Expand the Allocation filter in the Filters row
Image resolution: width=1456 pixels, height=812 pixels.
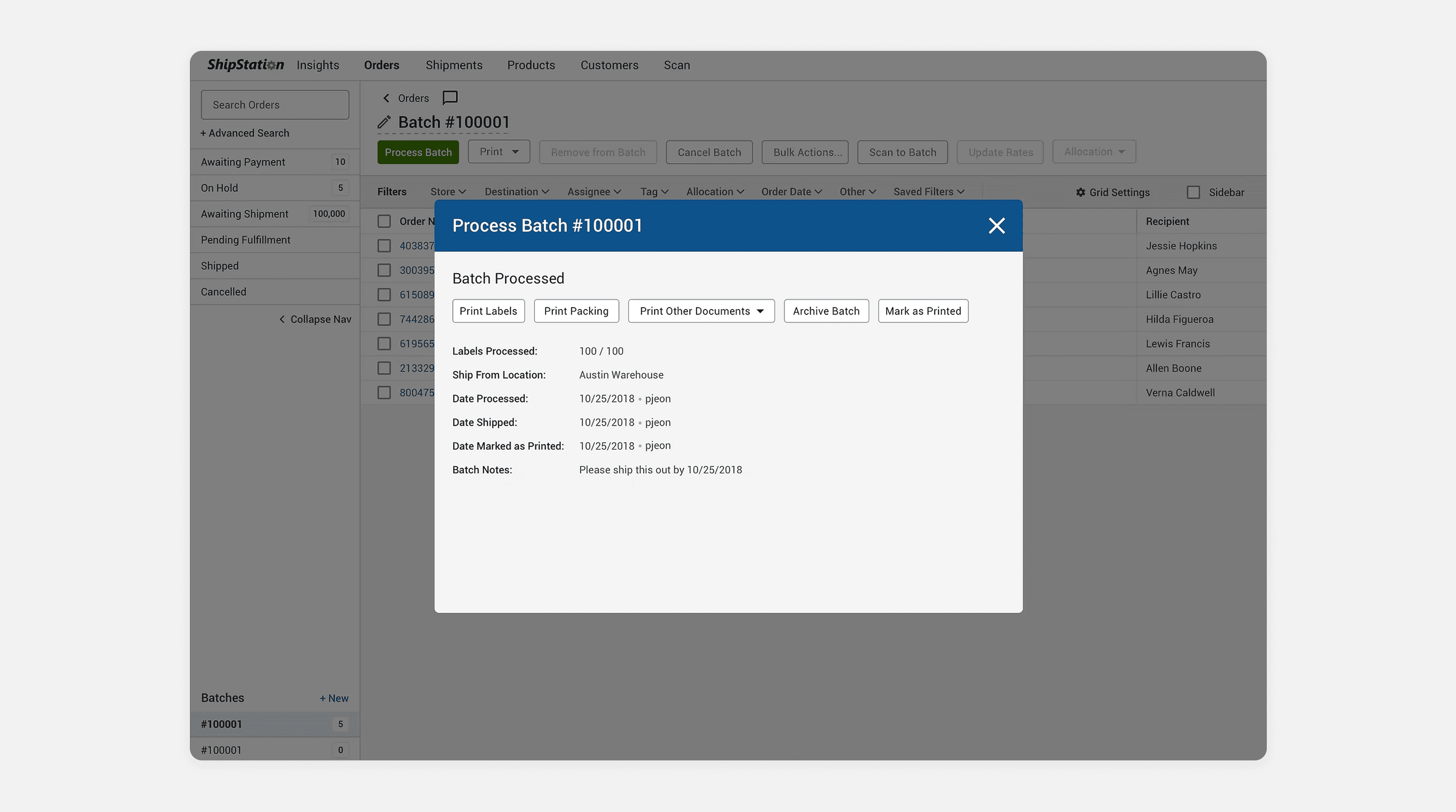tap(715, 192)
